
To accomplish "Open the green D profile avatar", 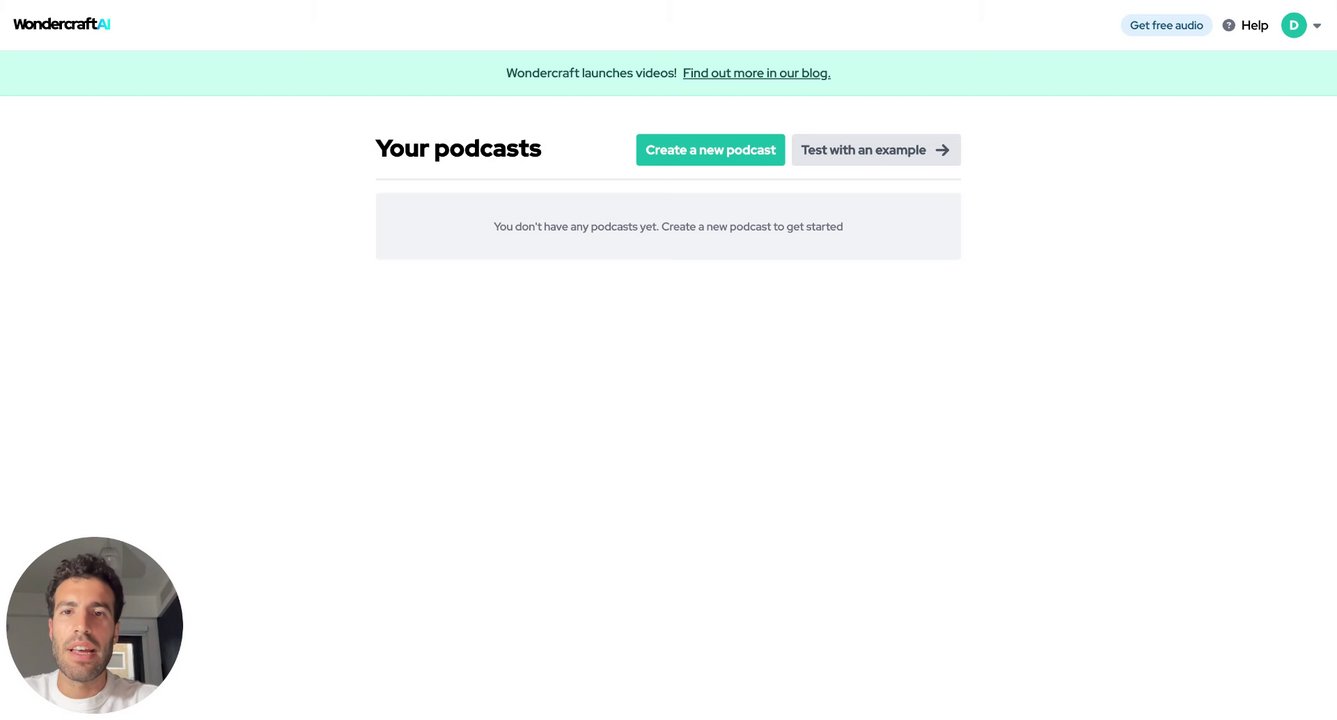I will [x=1294, y=25].
